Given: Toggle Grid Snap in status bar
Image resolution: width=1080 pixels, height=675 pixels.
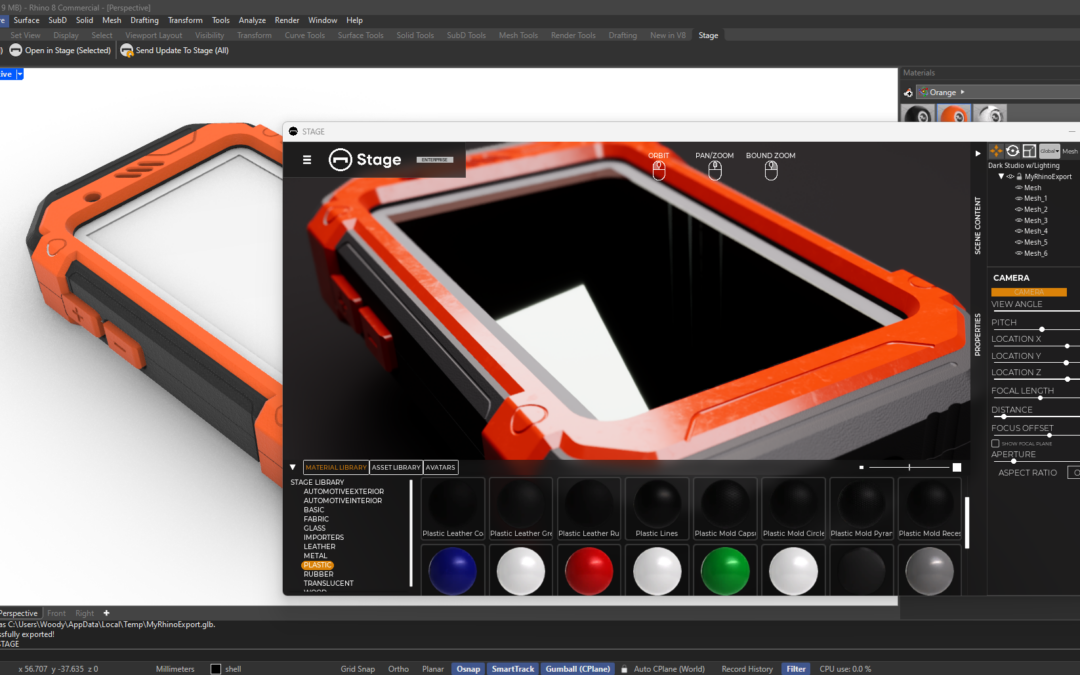Looking at the screenshot, I should click(x=357, y=669).
